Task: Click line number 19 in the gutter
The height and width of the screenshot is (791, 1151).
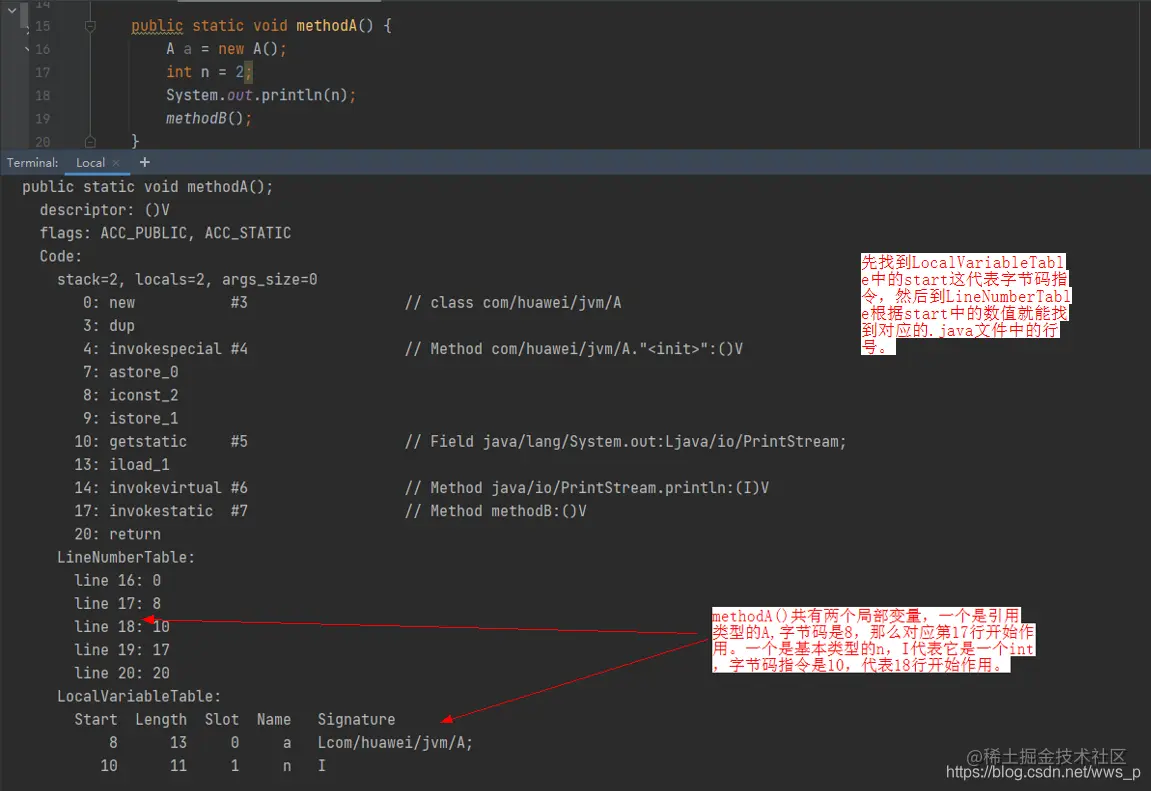Action: (x=43, y=119)
